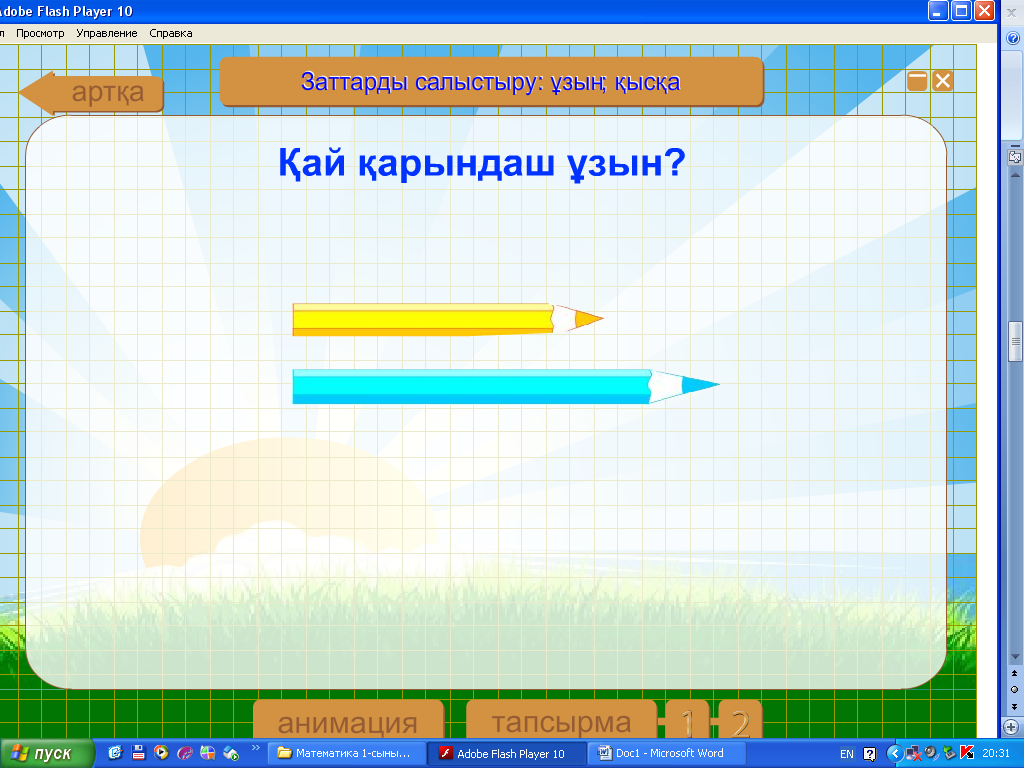Click the Kaspersky tray icon
1024x768 pixels.
click(967, 753)
